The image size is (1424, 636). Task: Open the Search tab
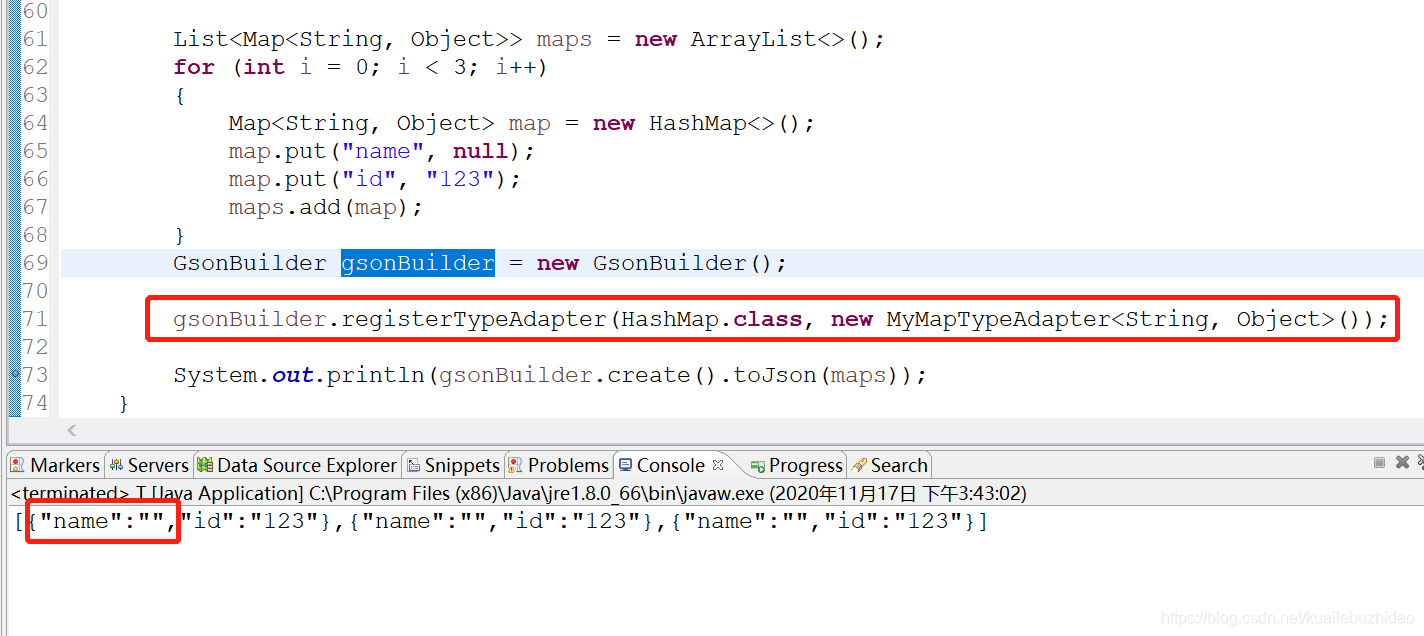click(890, 465)
